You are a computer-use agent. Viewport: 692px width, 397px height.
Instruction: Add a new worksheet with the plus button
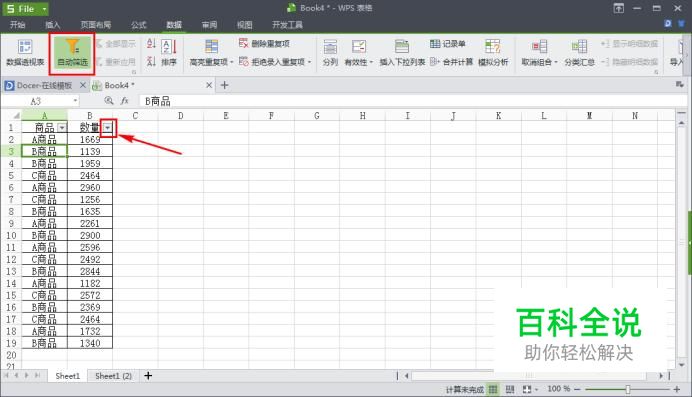pyautogui.click(x=148, y=376)
